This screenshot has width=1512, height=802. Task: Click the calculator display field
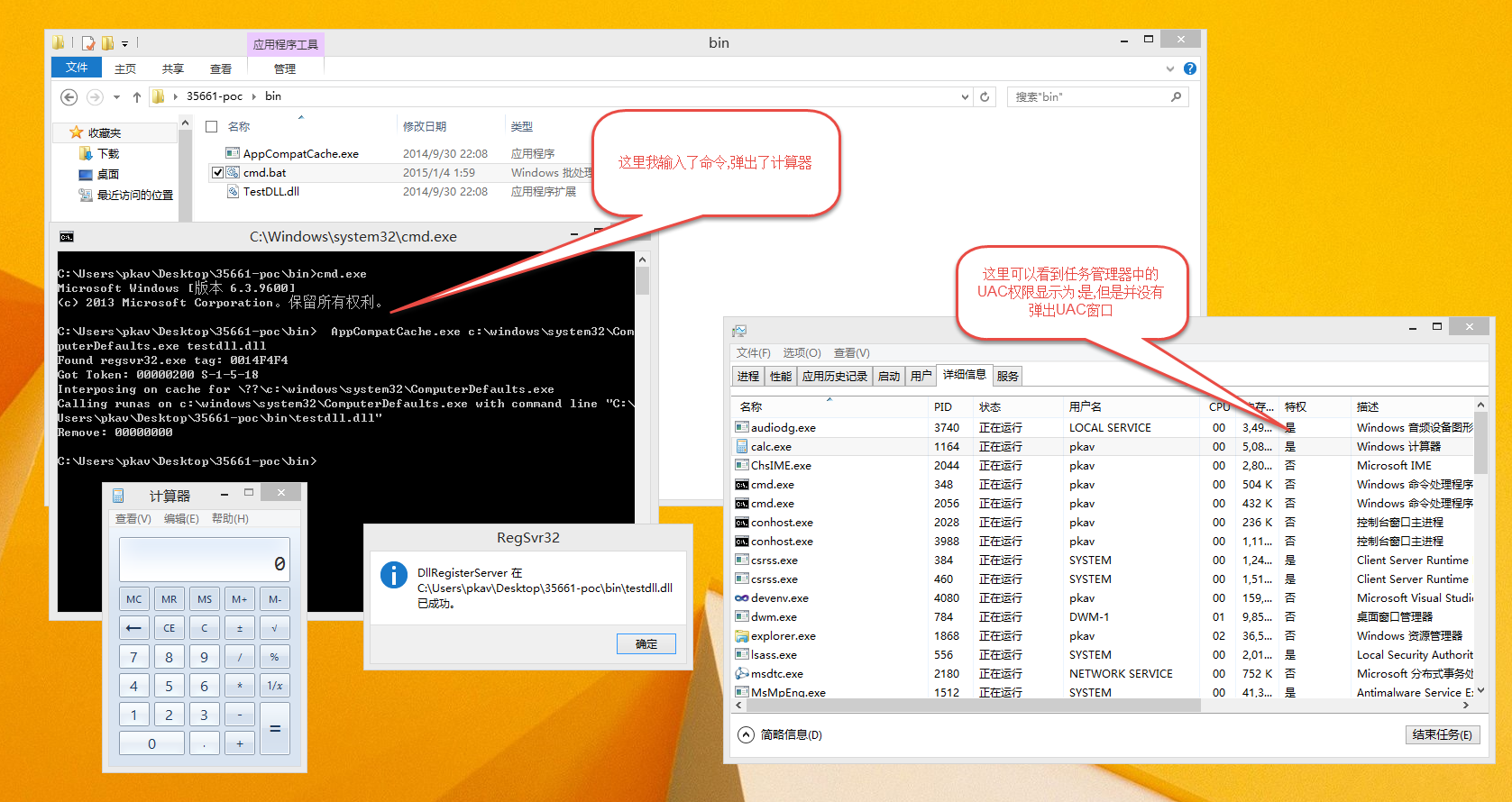pos(205,560)
